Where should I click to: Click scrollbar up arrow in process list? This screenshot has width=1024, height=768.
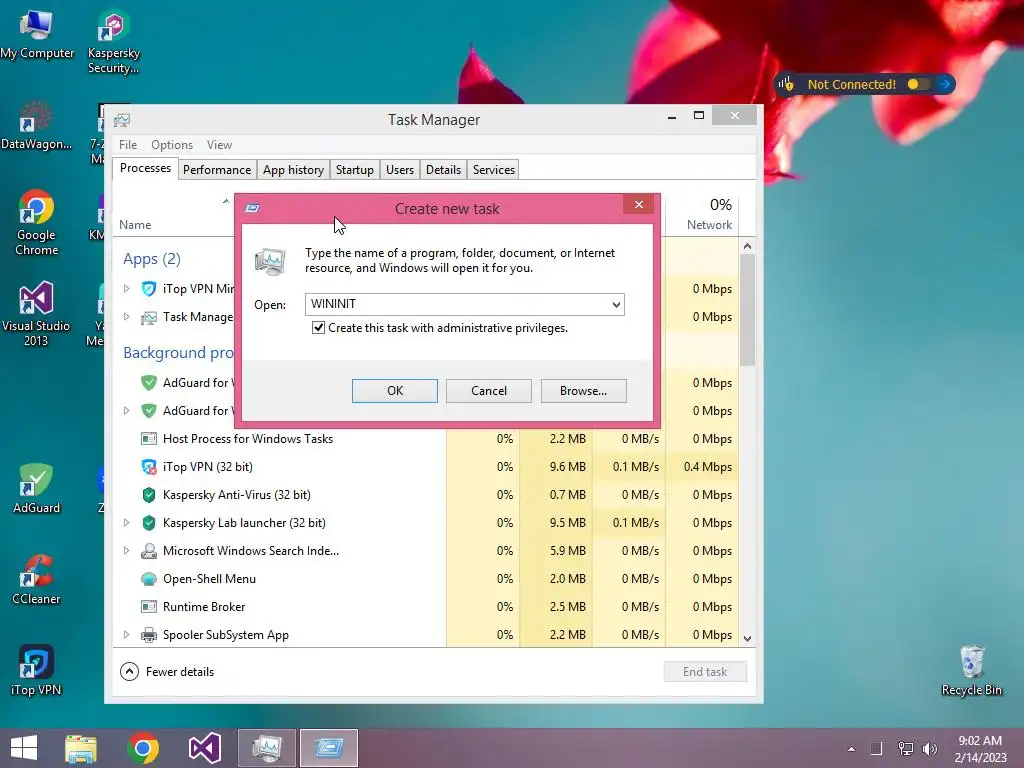pos(747,246)
